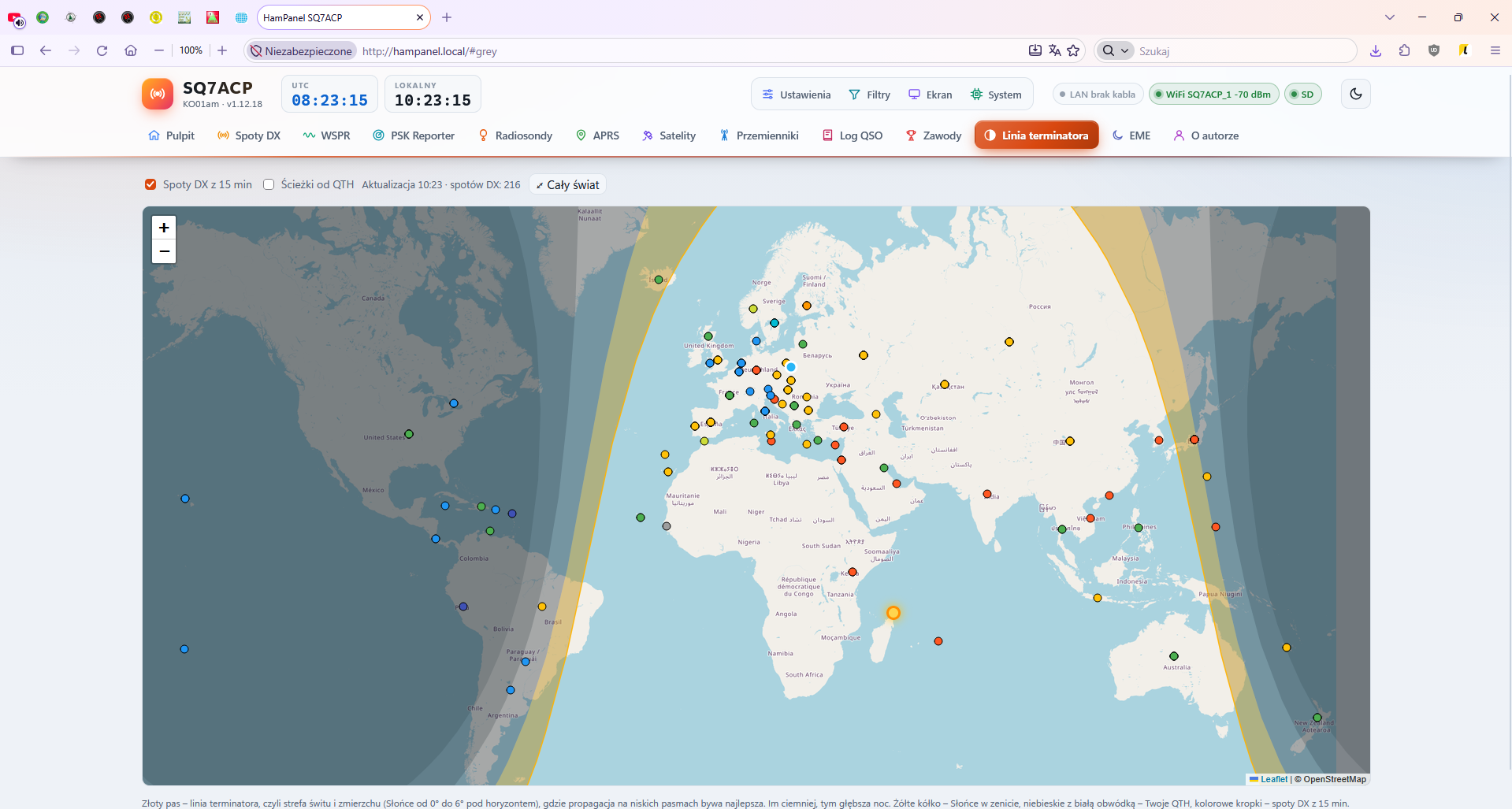The image size is (1512, 809).
Task: Go to browser home page
Action: (x=131, y=50)
